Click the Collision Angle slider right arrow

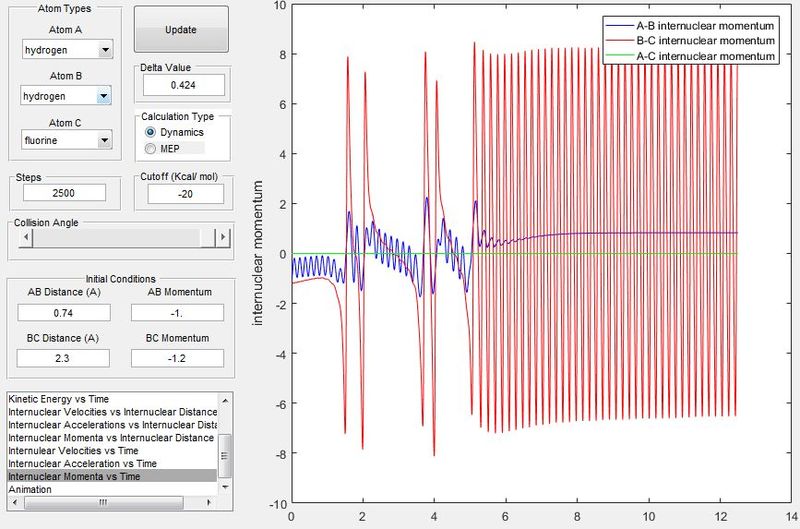tap(223, 237)
